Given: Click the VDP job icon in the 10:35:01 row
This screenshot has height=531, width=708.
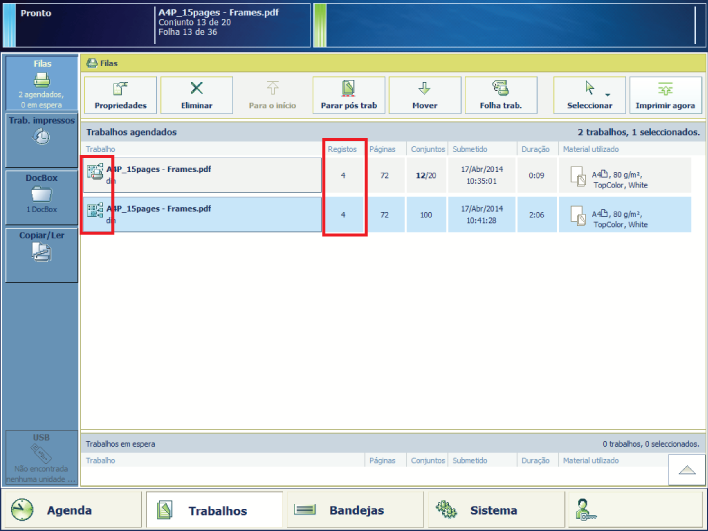Looking at the screenshot, I should pos(95,172).
